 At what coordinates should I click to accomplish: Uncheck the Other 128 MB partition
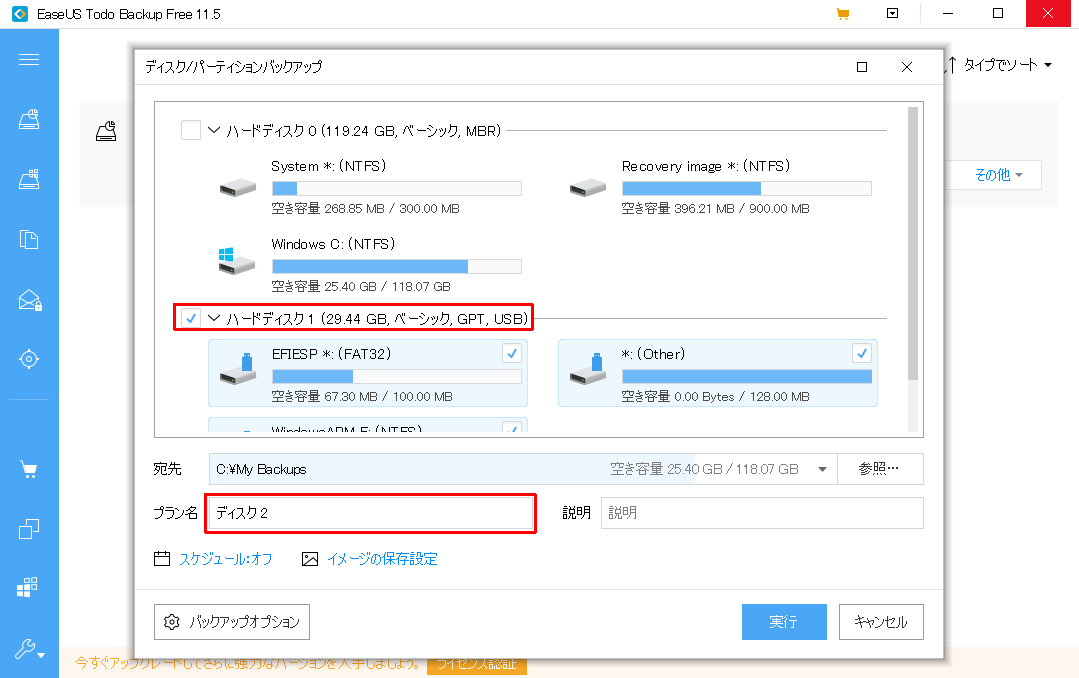click(x=862, y=353)
